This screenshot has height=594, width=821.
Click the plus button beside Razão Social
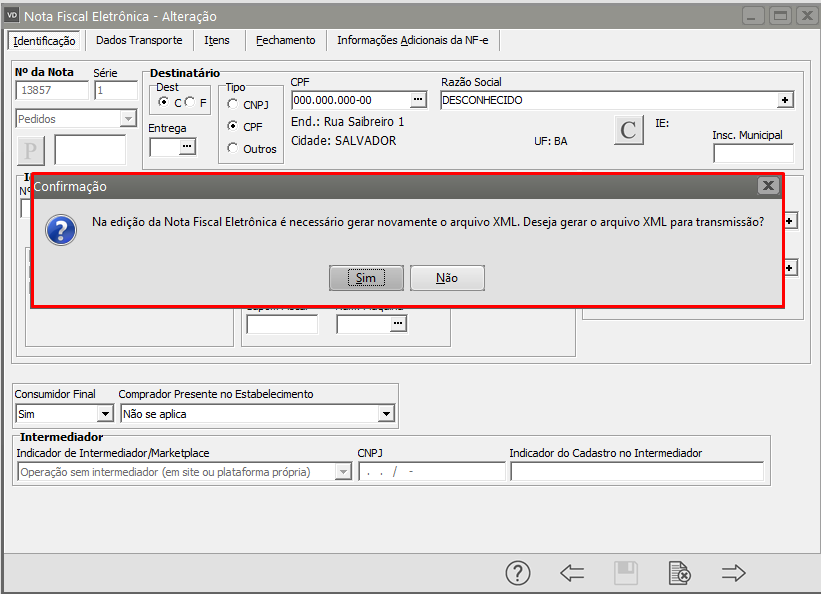[786, 100]
